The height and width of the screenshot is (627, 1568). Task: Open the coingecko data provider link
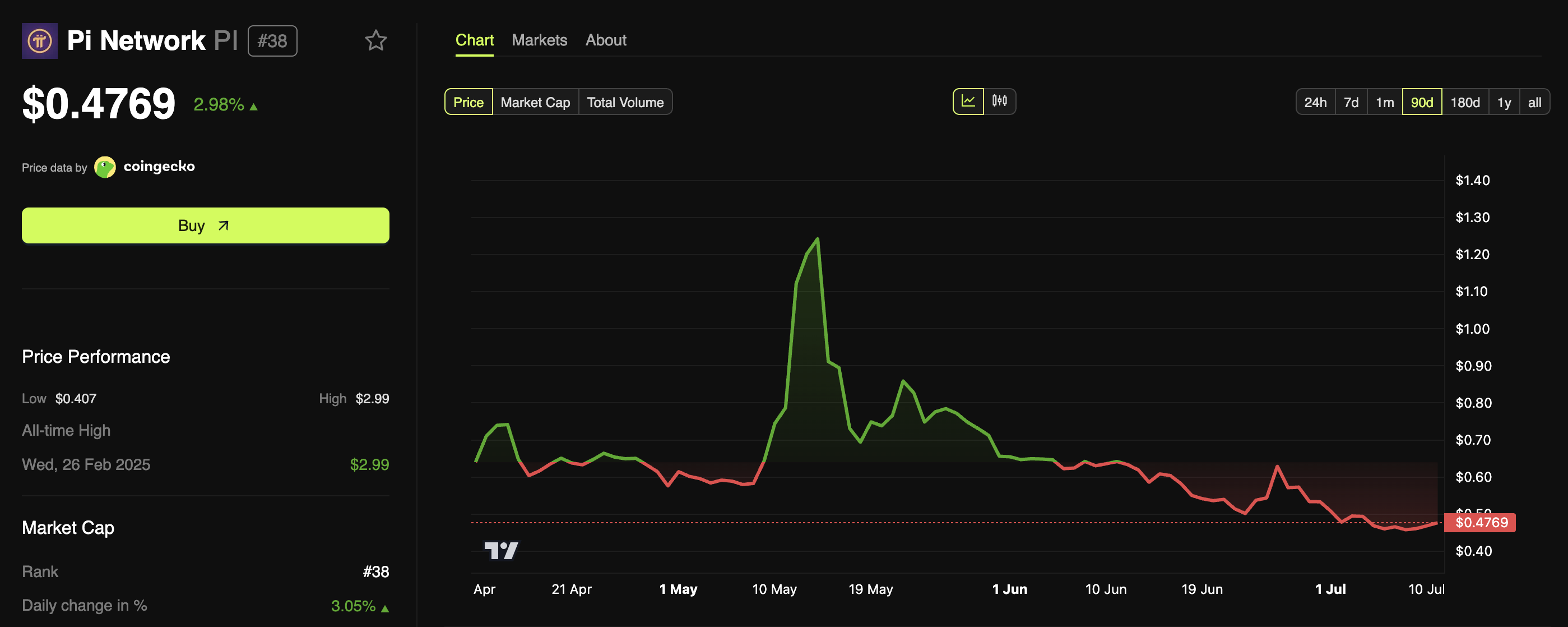159,167
